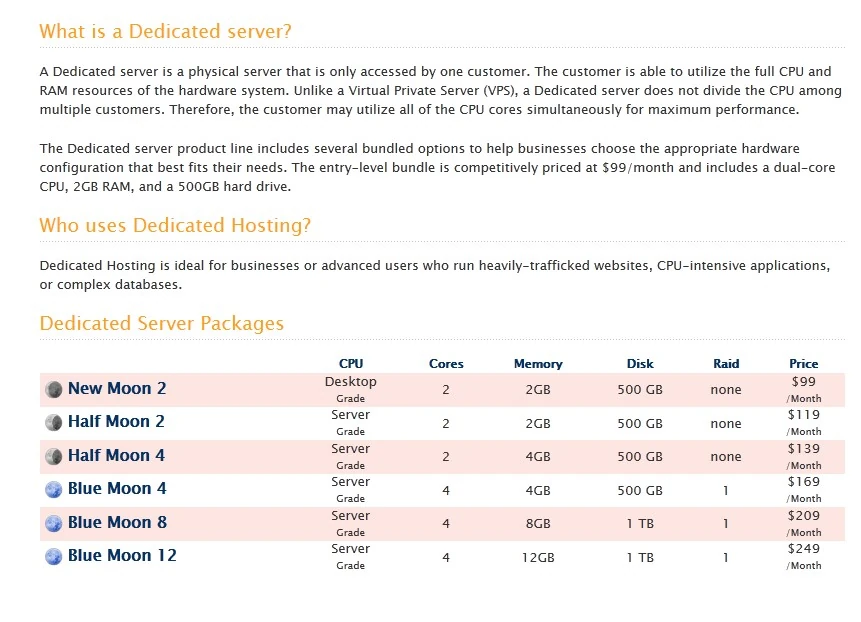The height and width of the screenshot is (622, 861).
Task: Click the Half Moon 4 moon icon
Action: click(x=53, y=456)
